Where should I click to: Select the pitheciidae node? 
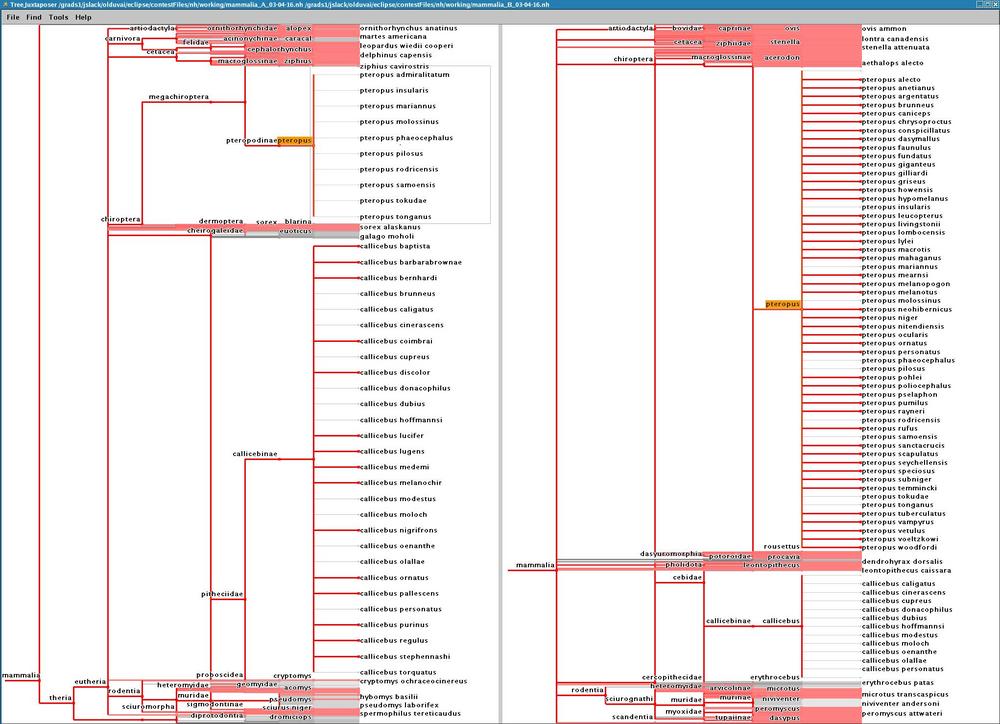pos(222,594)
